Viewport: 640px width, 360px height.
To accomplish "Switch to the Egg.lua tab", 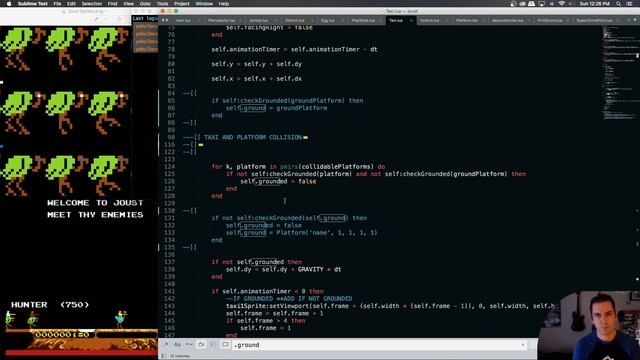I will pyautogui.click(x=327, y=20).
